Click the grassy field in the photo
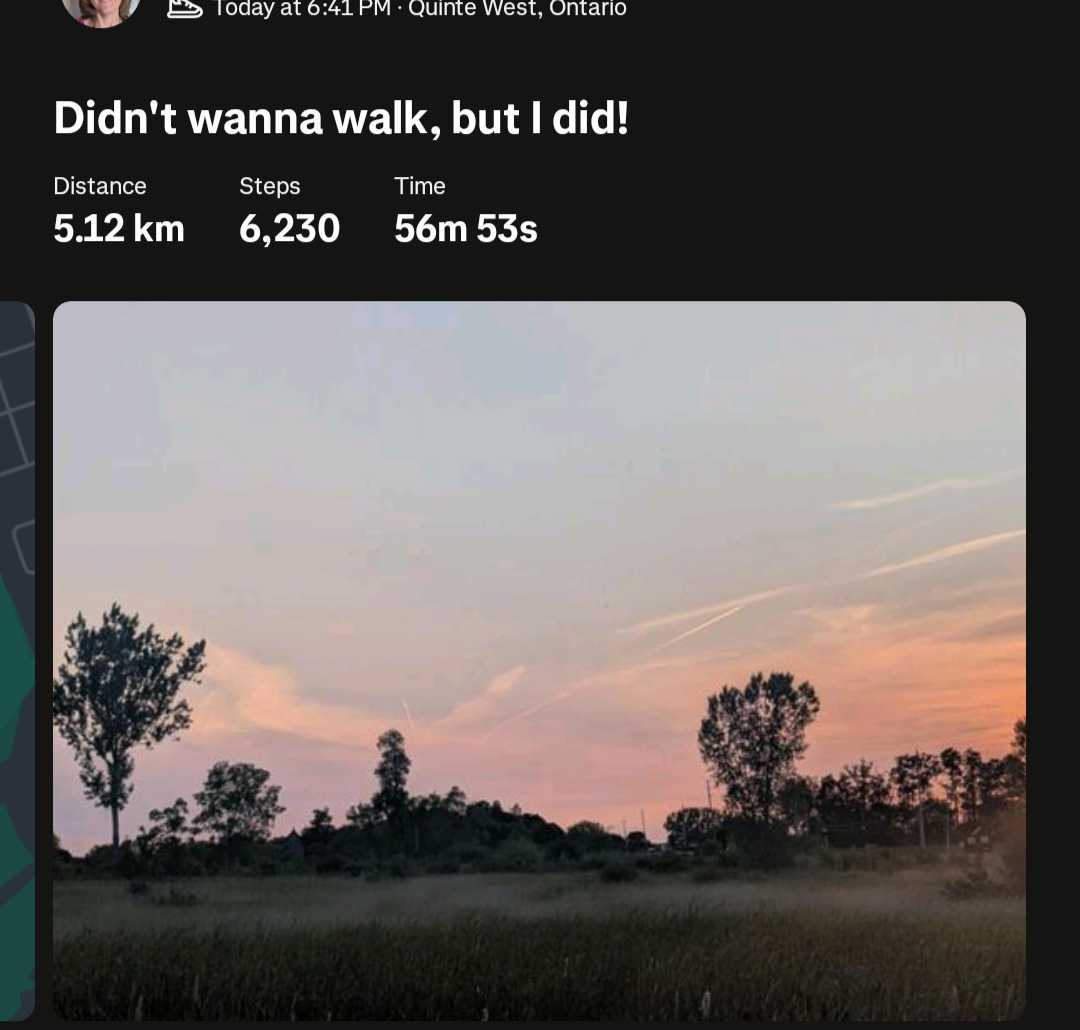This screenshot has height=1030, width=1080. coord(539,951)
